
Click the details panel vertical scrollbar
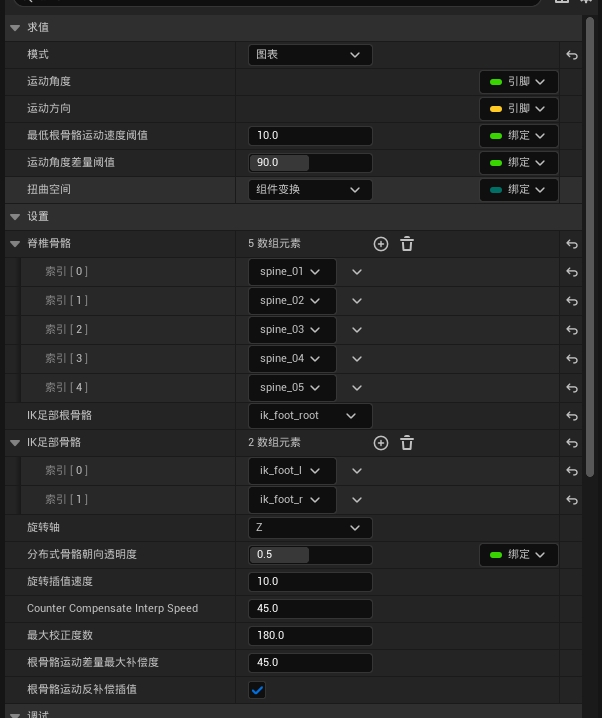point(590,247)
